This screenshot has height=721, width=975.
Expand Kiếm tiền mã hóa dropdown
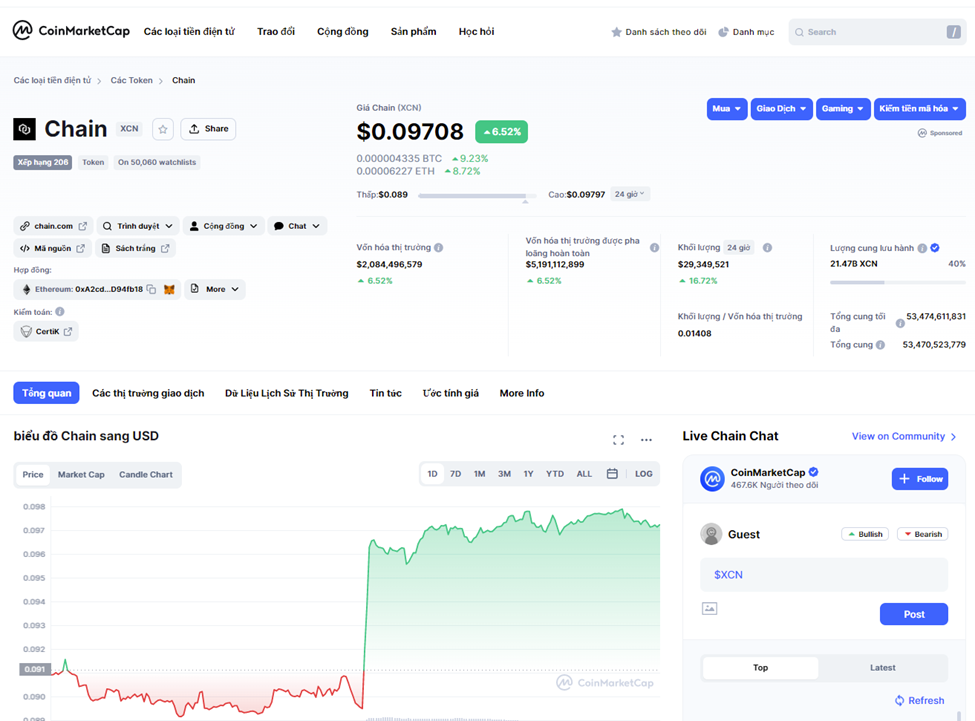pyautogui.click(x=919, y=109)
